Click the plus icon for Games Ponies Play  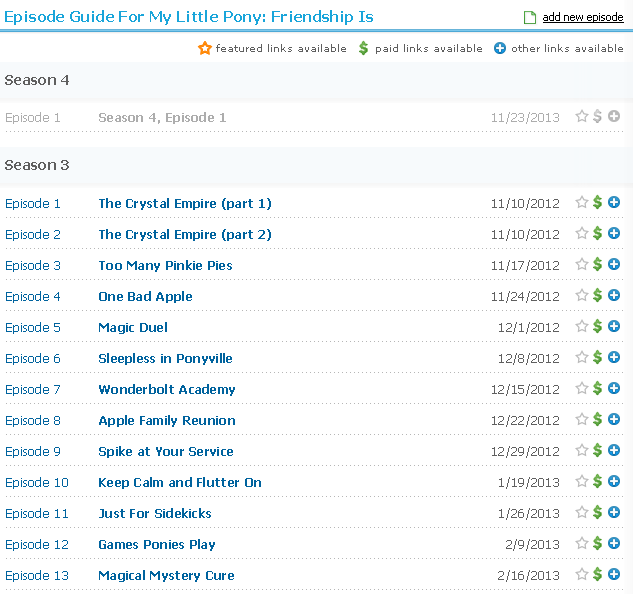pos(614,543)
